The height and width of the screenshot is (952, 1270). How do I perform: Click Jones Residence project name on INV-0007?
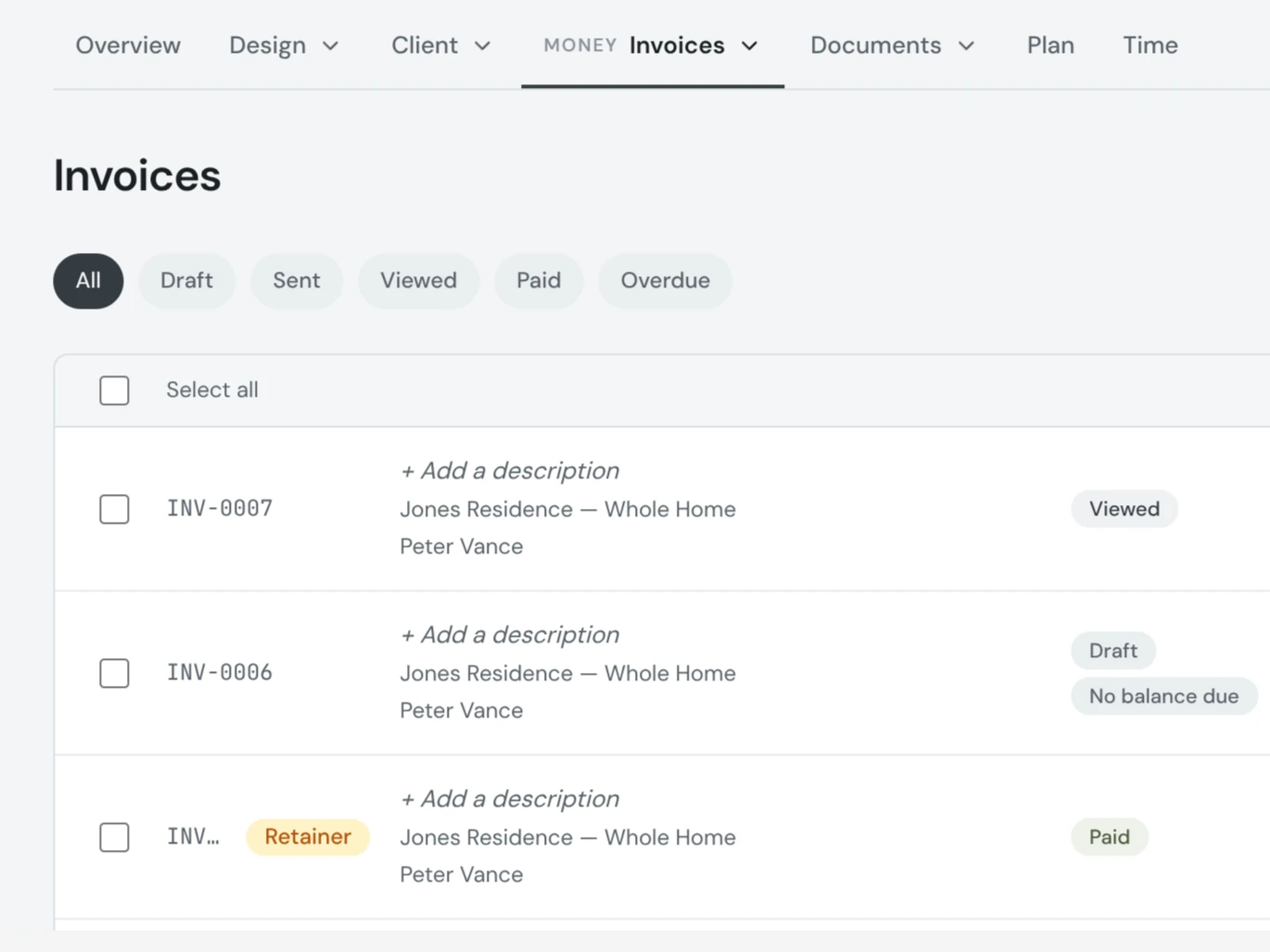(x=568, y=510)
